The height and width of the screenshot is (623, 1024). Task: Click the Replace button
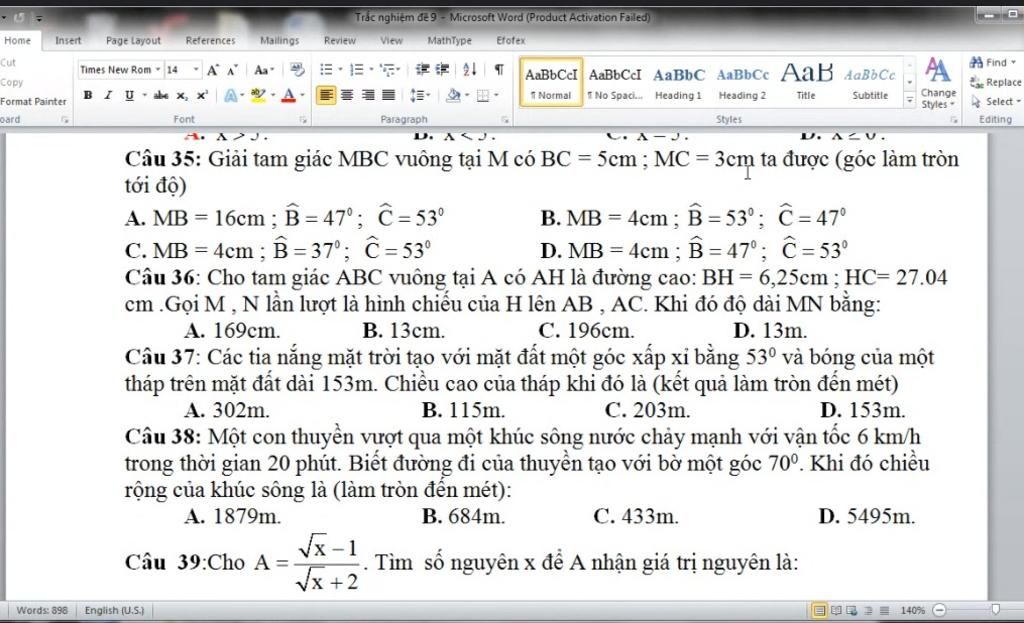995,82
